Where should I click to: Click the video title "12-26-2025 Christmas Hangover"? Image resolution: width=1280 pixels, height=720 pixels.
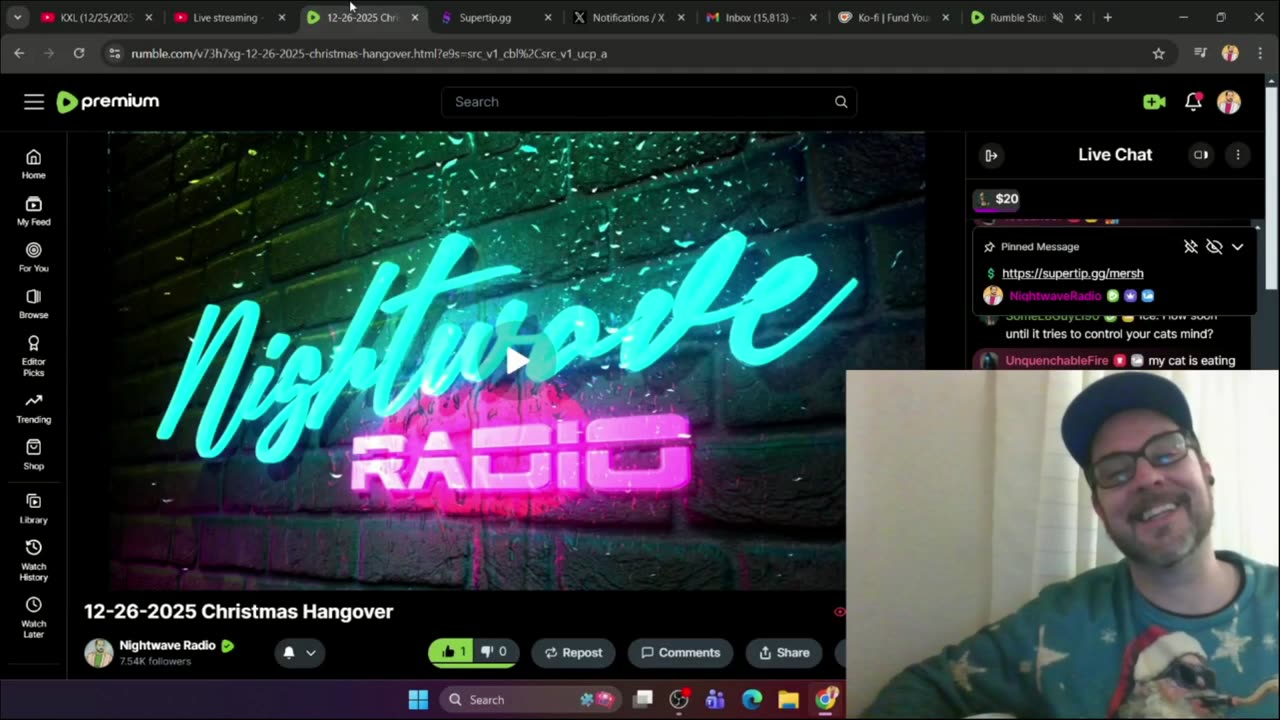pyautogui.click(x=239, y=611)
